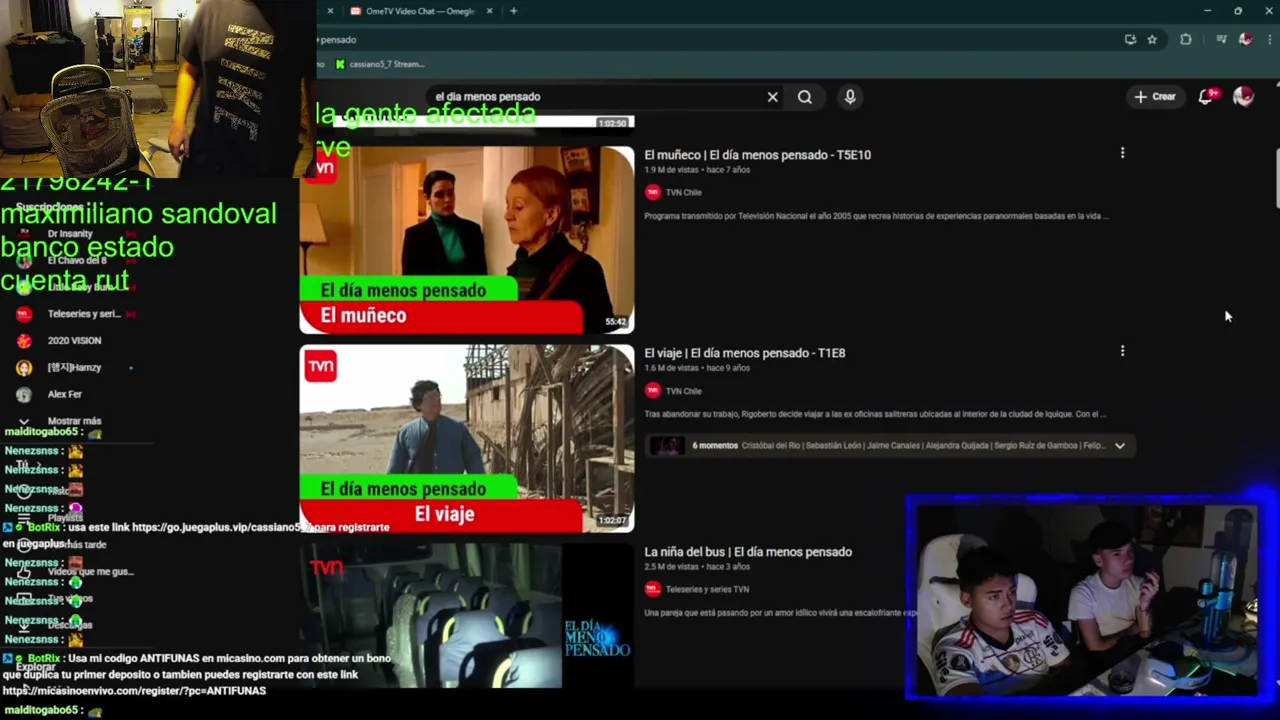Click Alex Fer channel avatar in sidebar
This screenshot has height=720, width=1280.
tap(24, 395)
